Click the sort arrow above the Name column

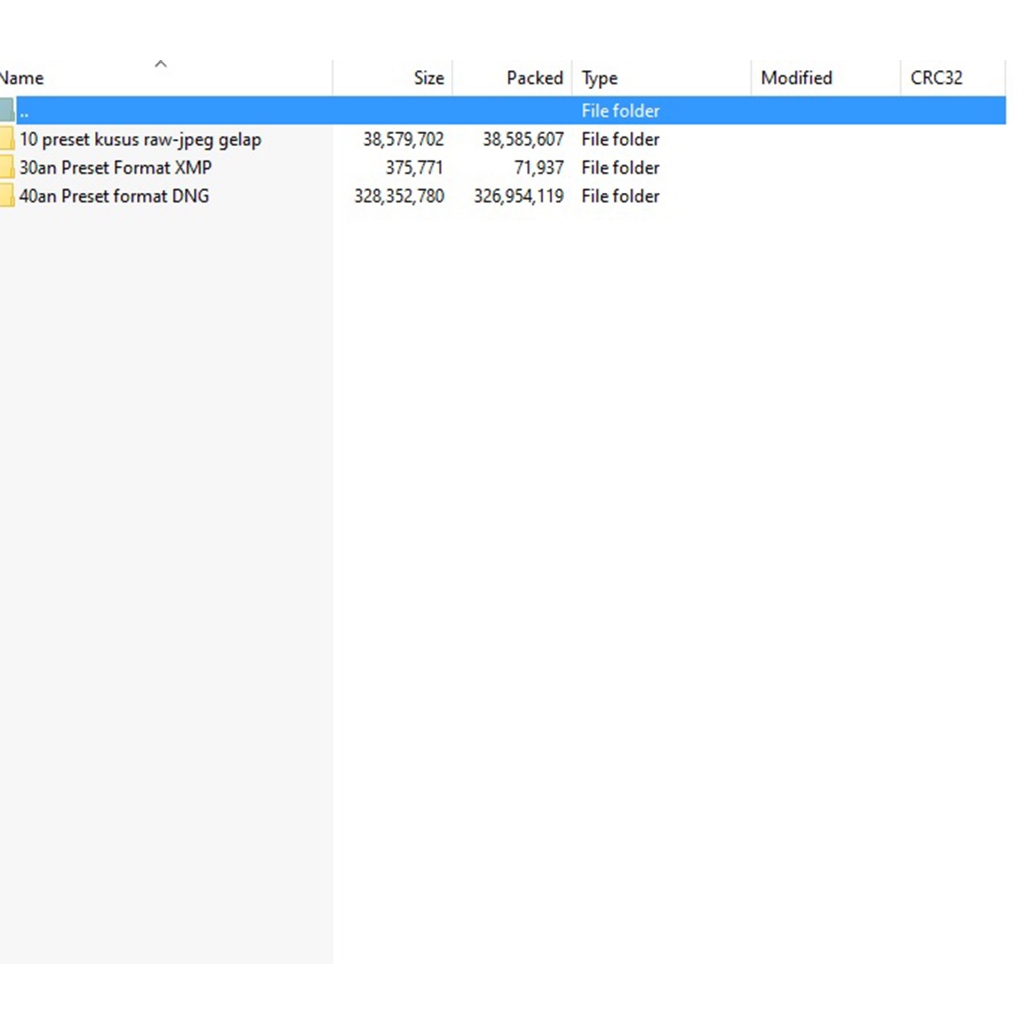click(160, 64)
